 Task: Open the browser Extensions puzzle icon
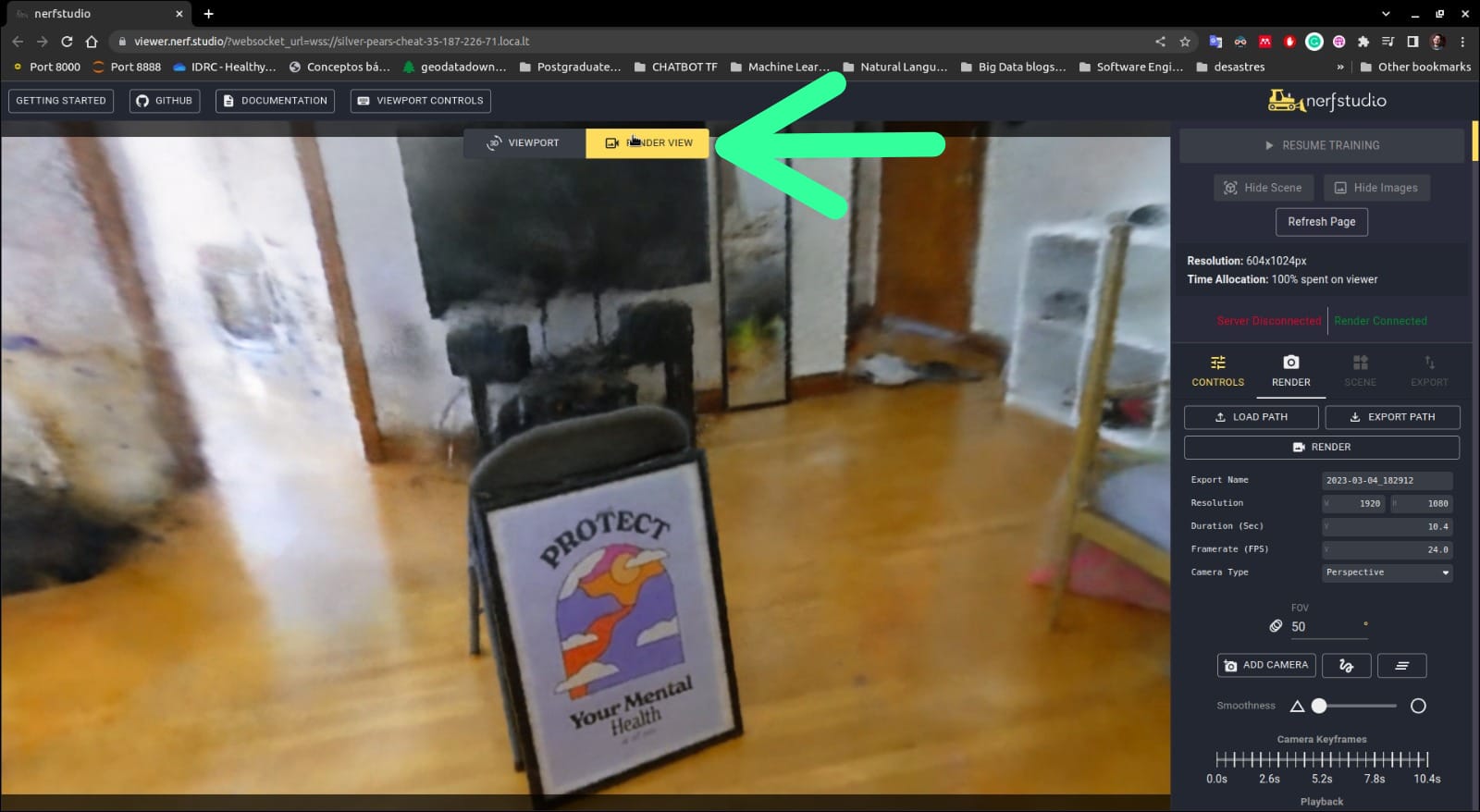(x=1363, y=42)
